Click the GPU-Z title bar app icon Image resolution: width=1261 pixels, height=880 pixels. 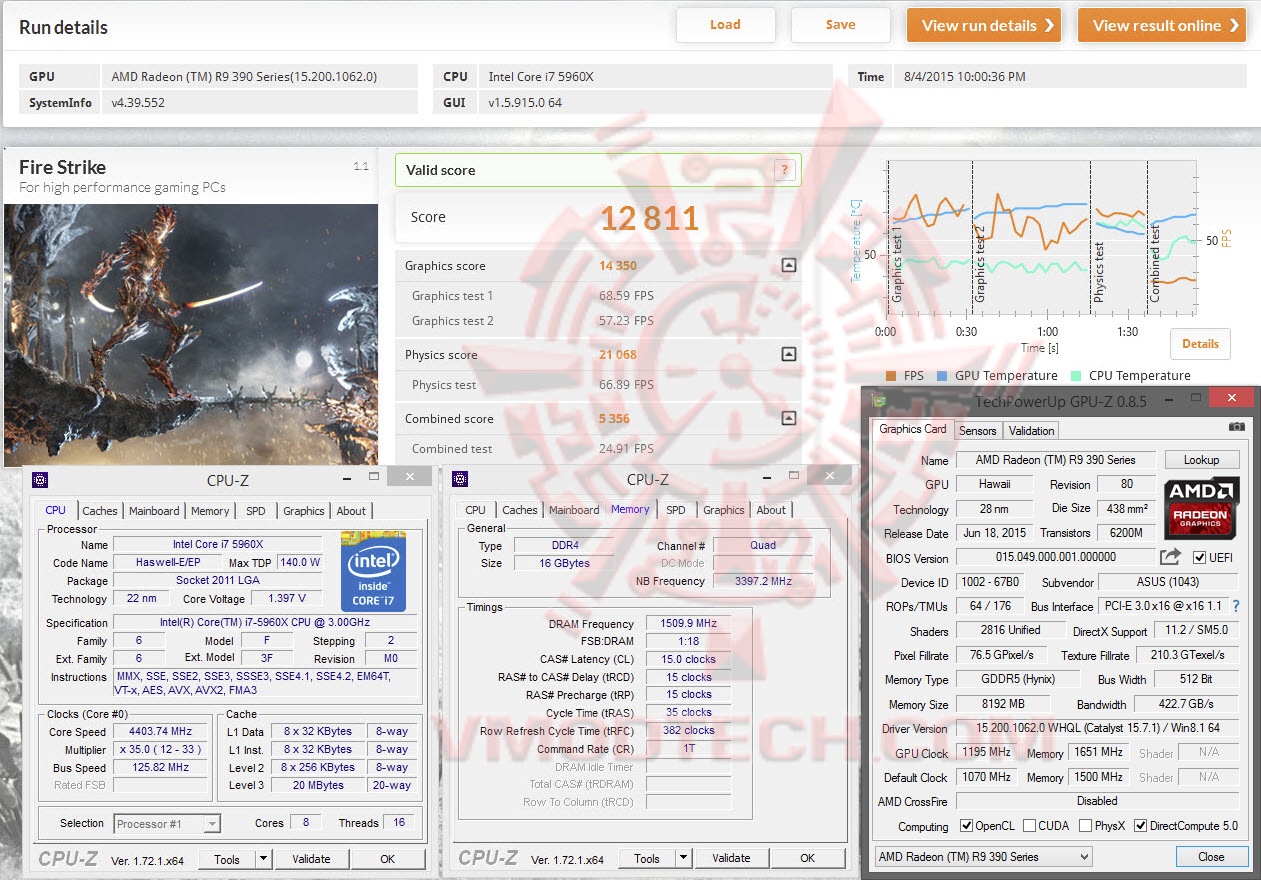click(x=879, y=401)
